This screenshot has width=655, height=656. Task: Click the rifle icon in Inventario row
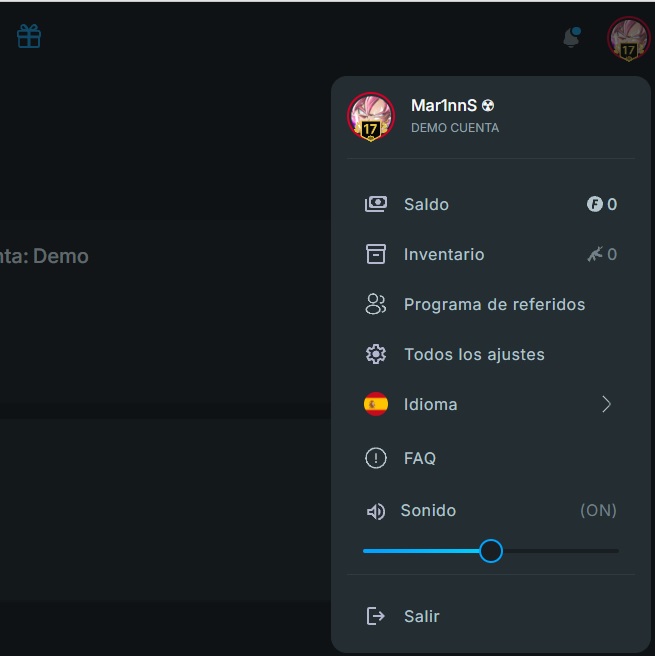click(x=595, y=254)
